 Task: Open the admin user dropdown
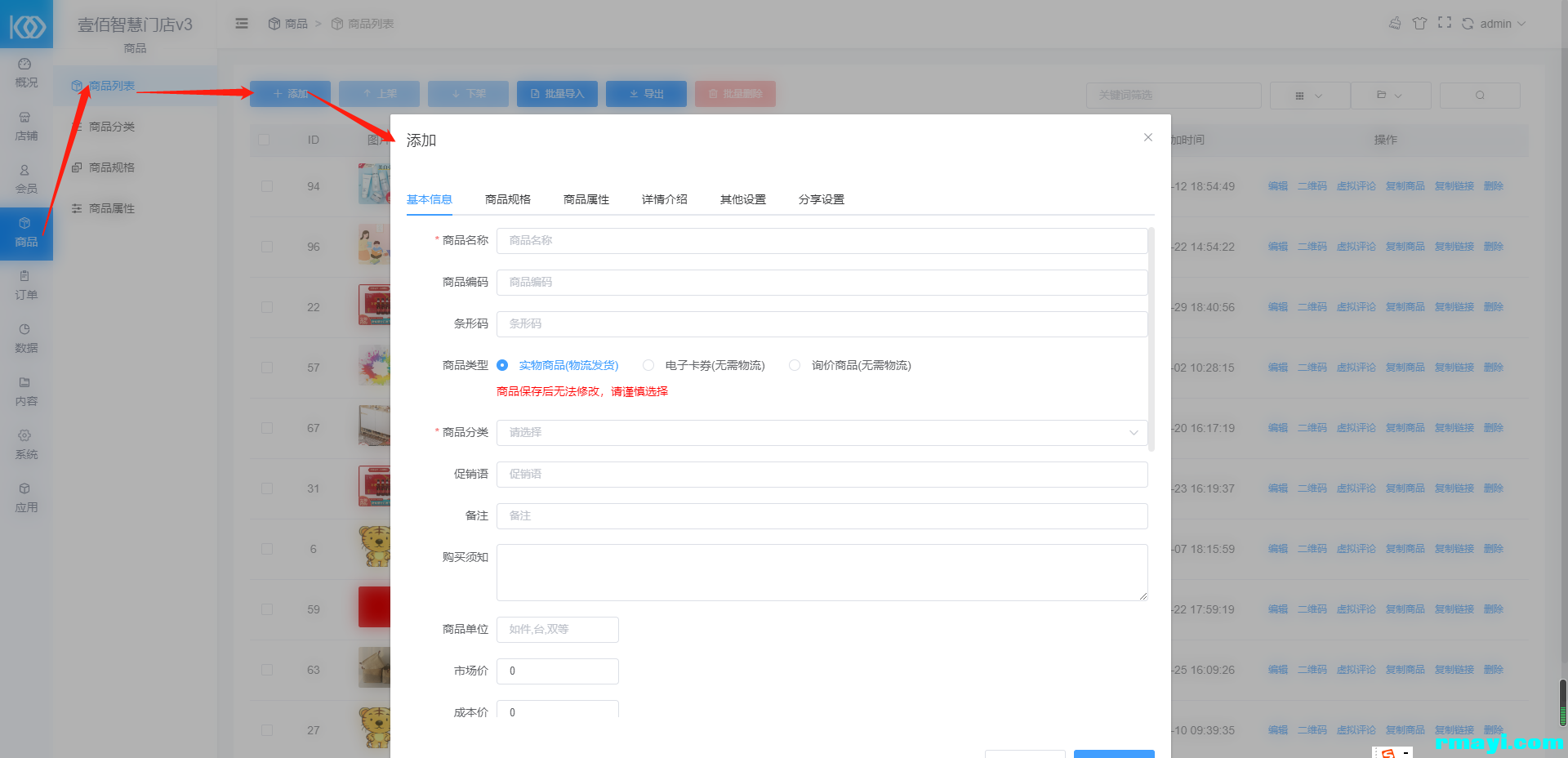[x=1503, y=24]
